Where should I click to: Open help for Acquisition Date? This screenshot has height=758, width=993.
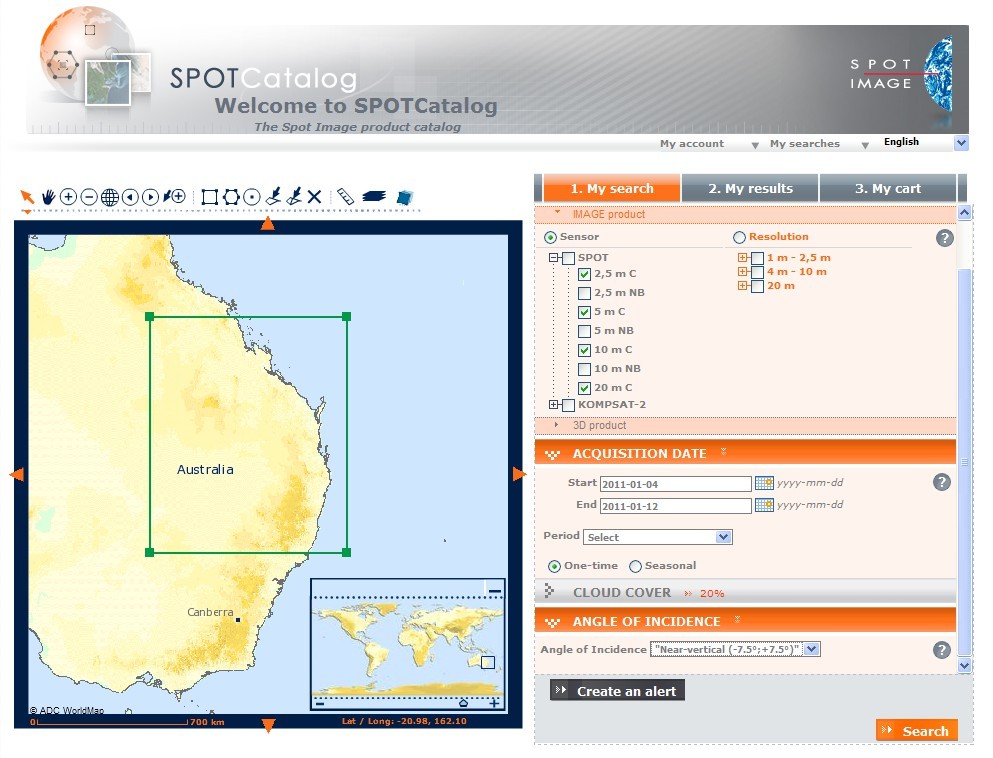[942, 483]
